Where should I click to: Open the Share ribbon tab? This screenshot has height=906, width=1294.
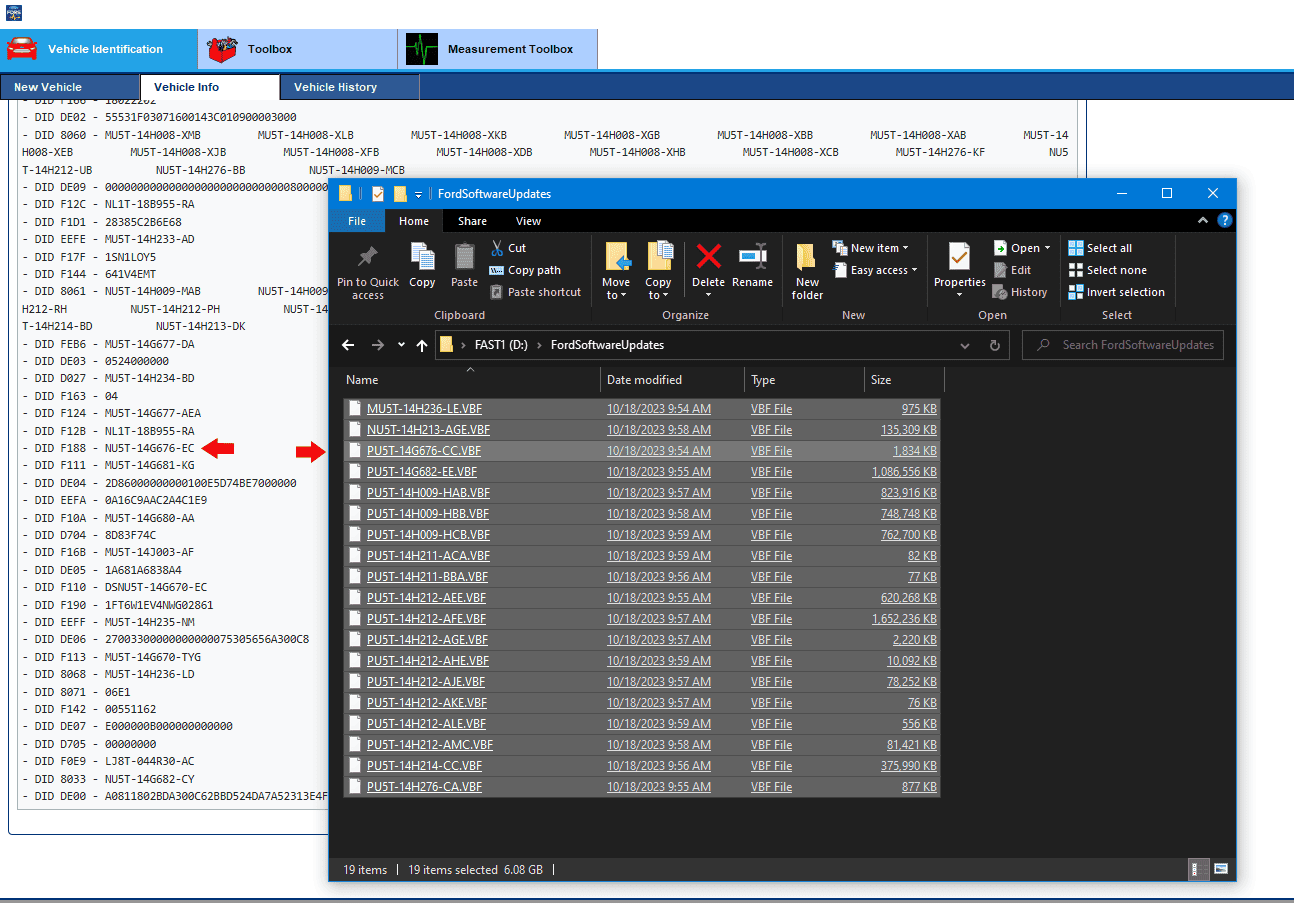coord(471,220)
